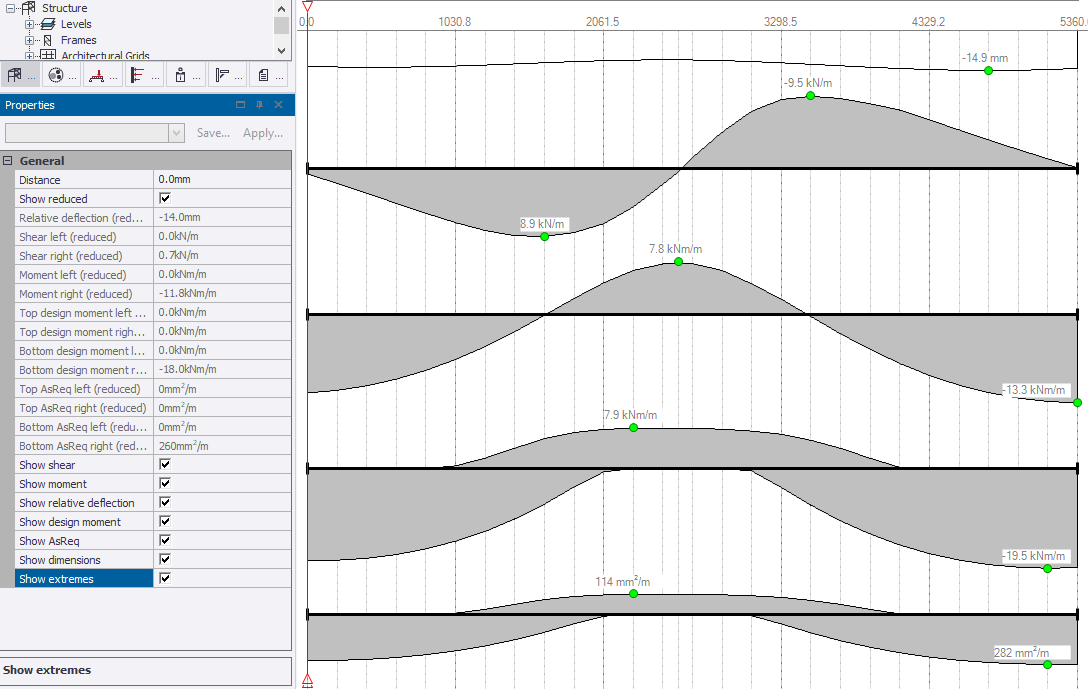
Task: Click the circular section toolbar icon
Action: point(55,74)
